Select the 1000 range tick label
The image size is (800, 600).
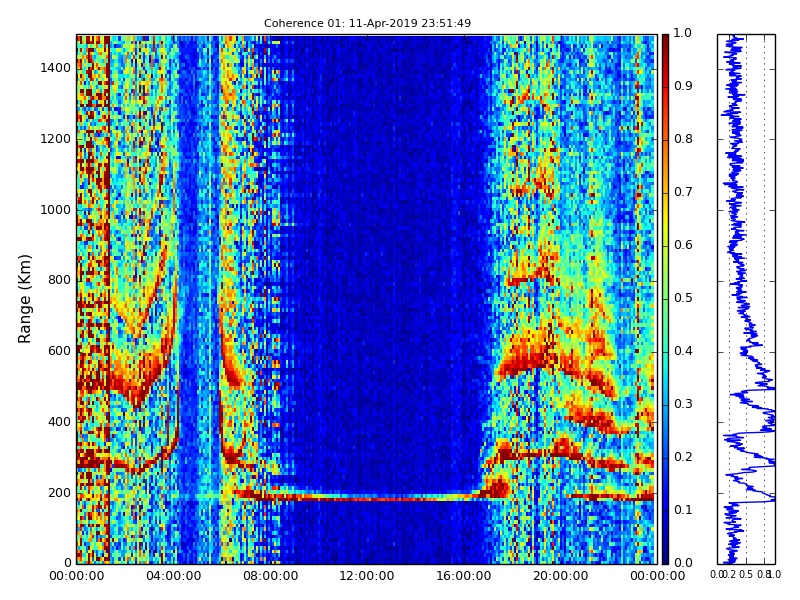click(56, 210)
